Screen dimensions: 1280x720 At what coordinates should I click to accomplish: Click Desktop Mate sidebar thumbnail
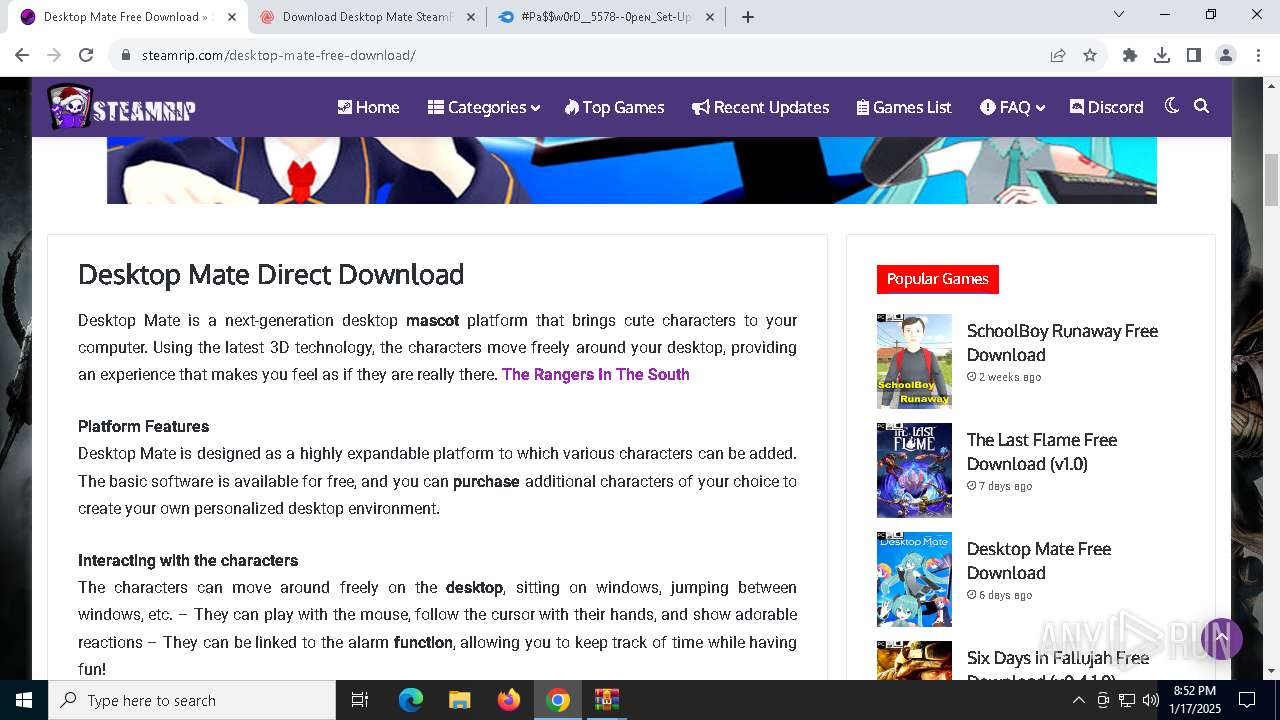pos(914,579)
